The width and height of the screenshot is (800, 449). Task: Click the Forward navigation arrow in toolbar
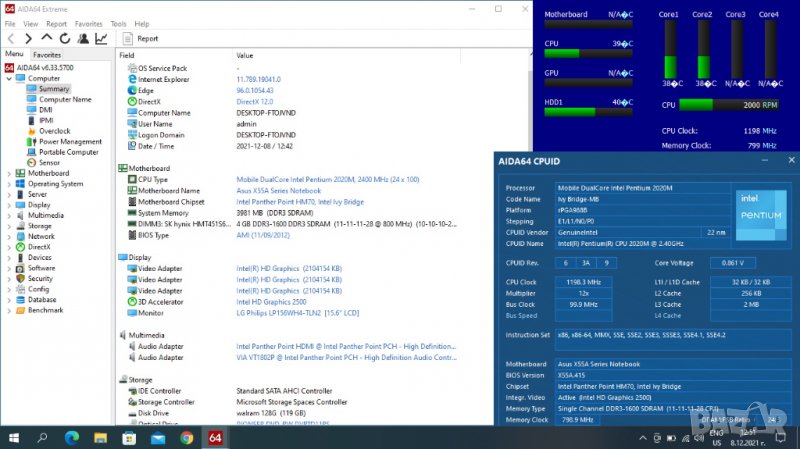[x=29, y=38]
